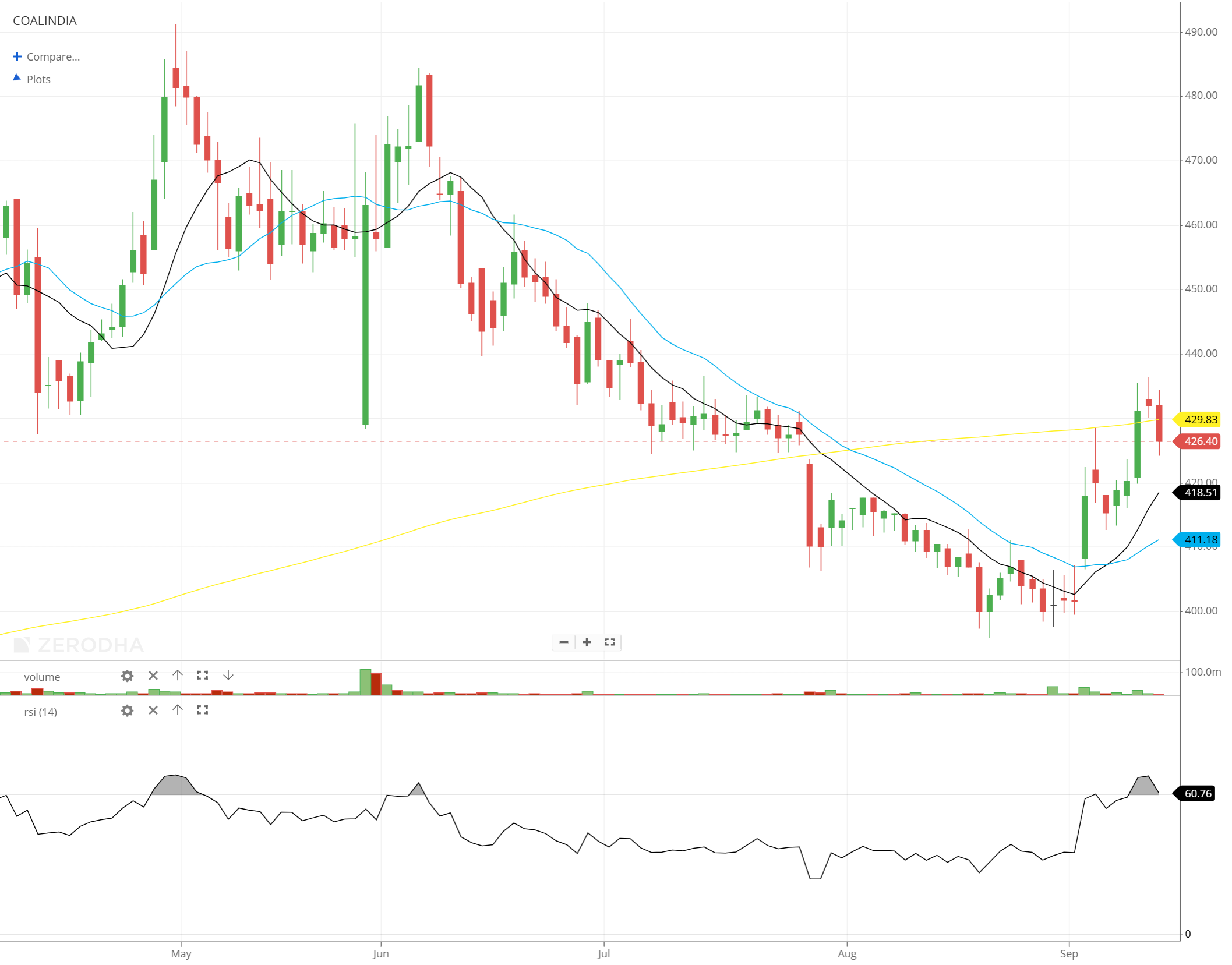Viewport: 1232px width, 965px height.
Task: Click the Compare... link text
Action: (x=53, y=57)
